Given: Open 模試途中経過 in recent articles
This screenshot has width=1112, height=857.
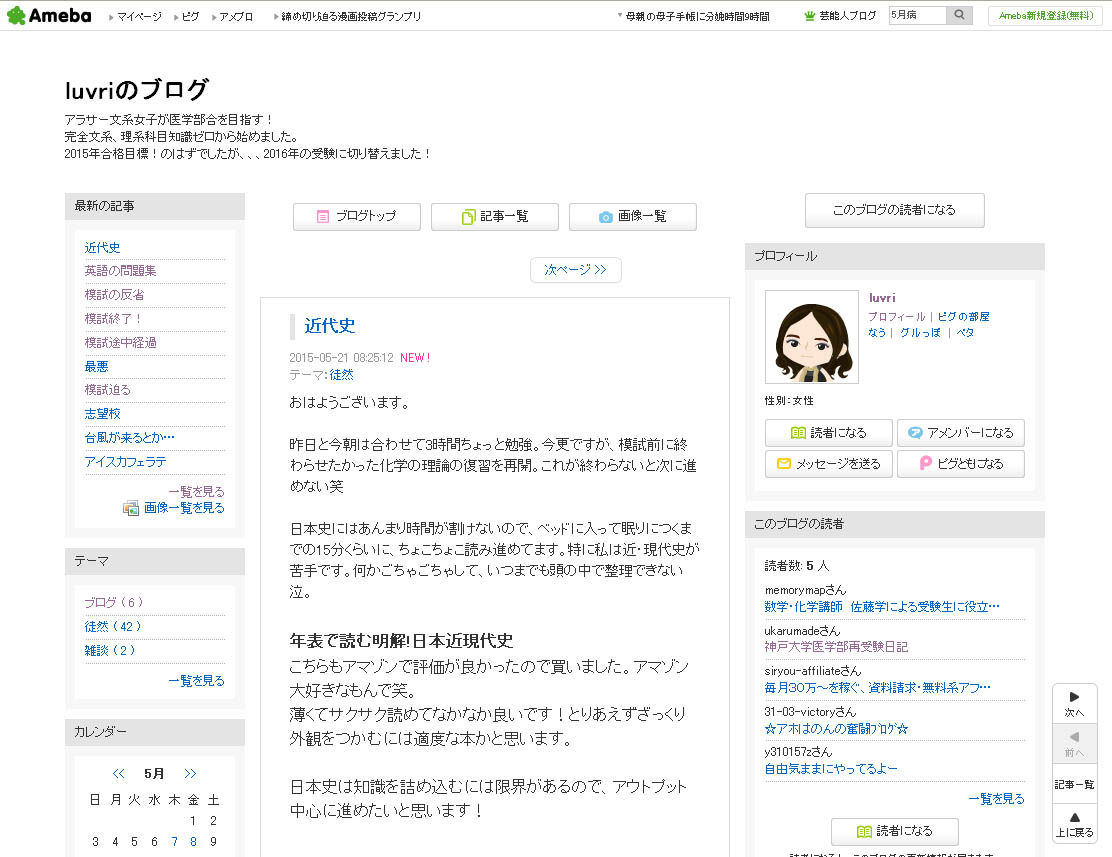Looking at the screenshot, I should point(121,343).
